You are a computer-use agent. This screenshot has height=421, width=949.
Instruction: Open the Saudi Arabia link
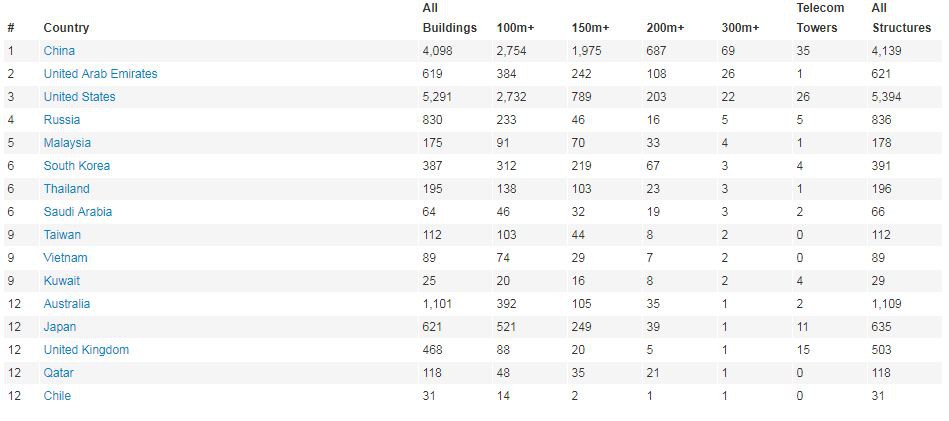[x=77, y=212]
